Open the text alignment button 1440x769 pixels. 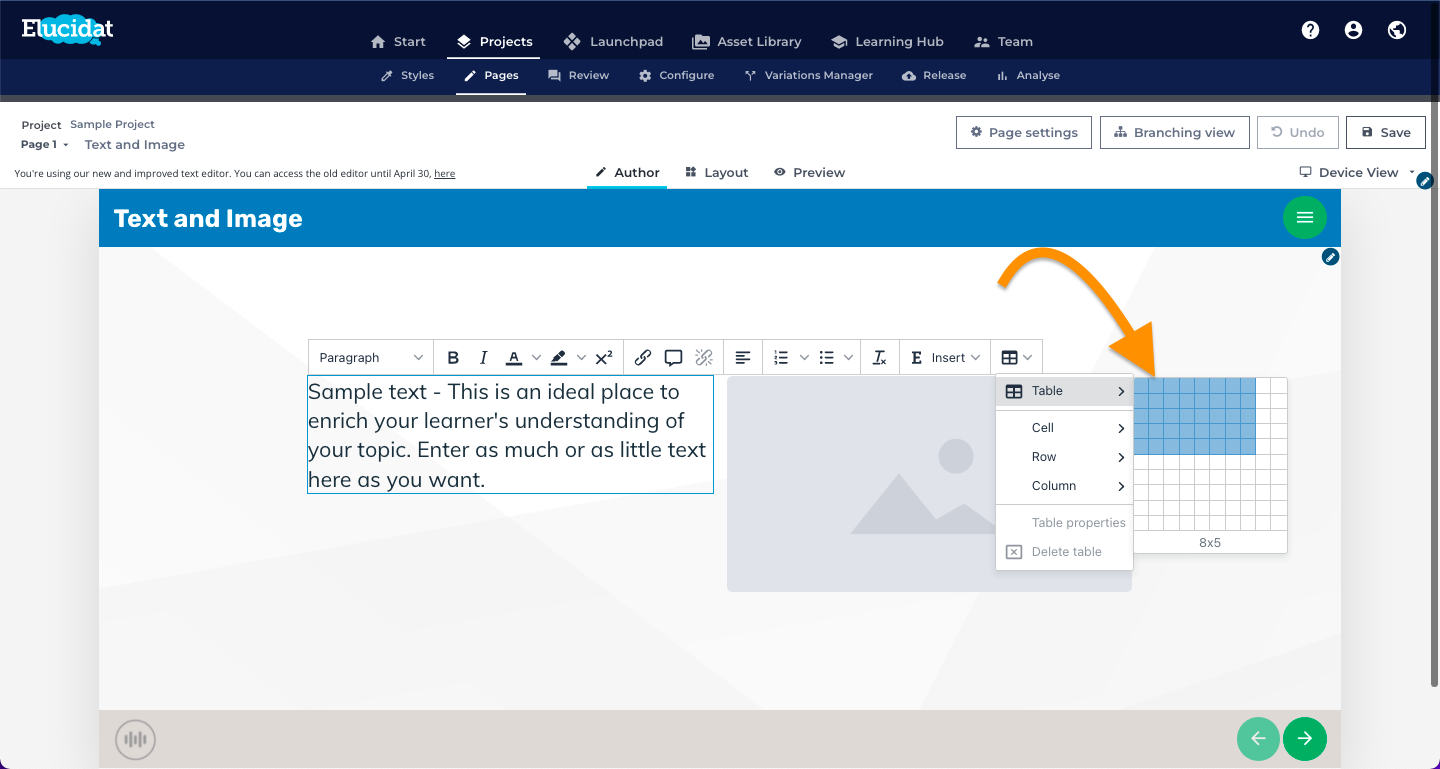click(x=743, y=357)
